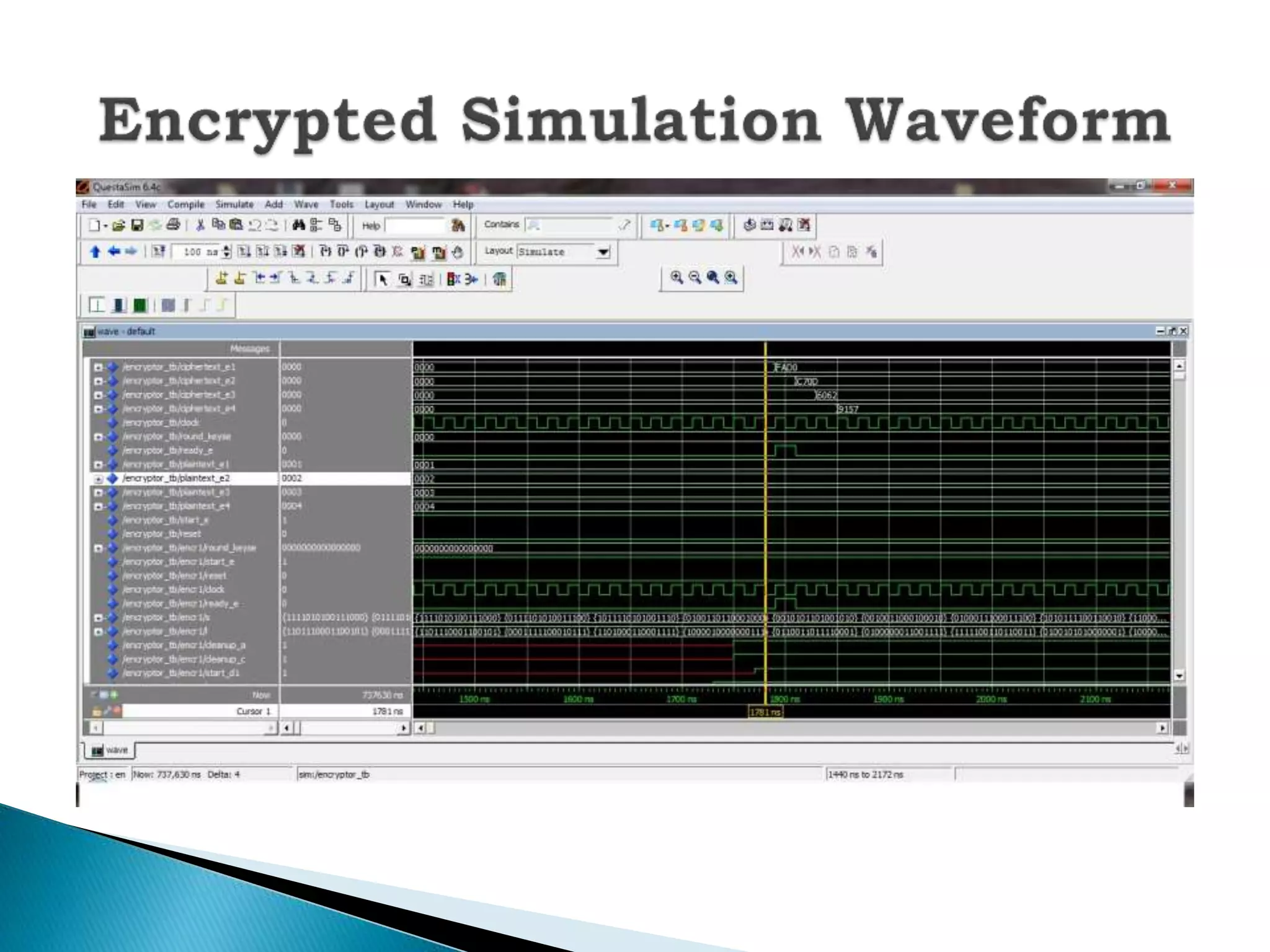Click the Insert Cursor icon
Screen dimensions: 1270x952
pos(221,279)
